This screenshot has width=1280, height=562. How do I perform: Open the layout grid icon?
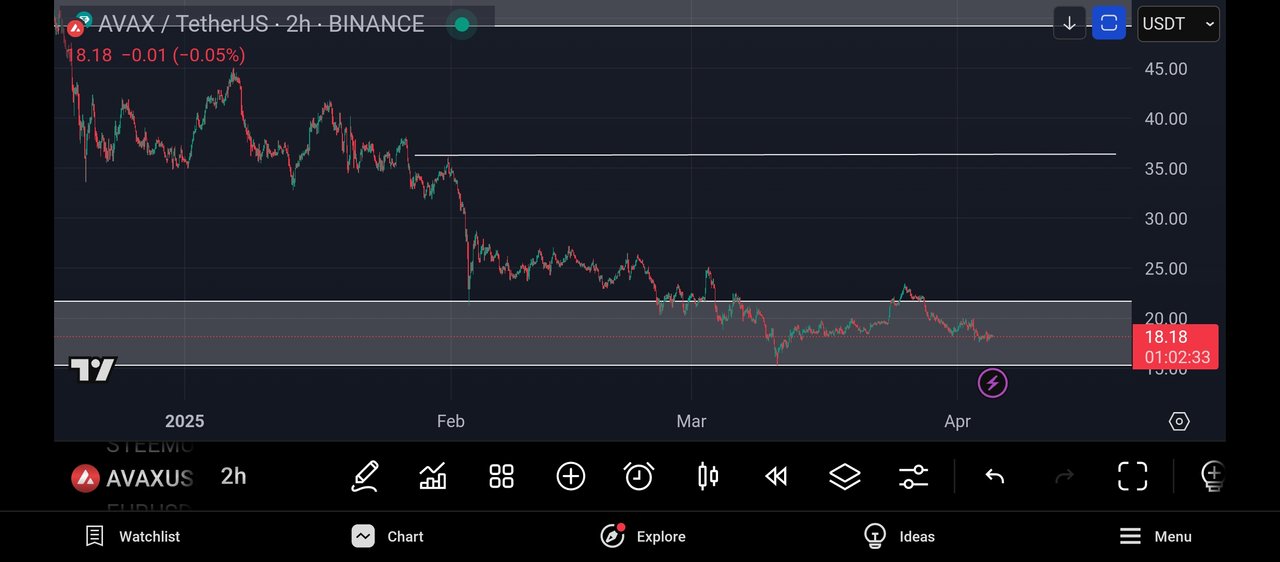click(x=501, y=476)
